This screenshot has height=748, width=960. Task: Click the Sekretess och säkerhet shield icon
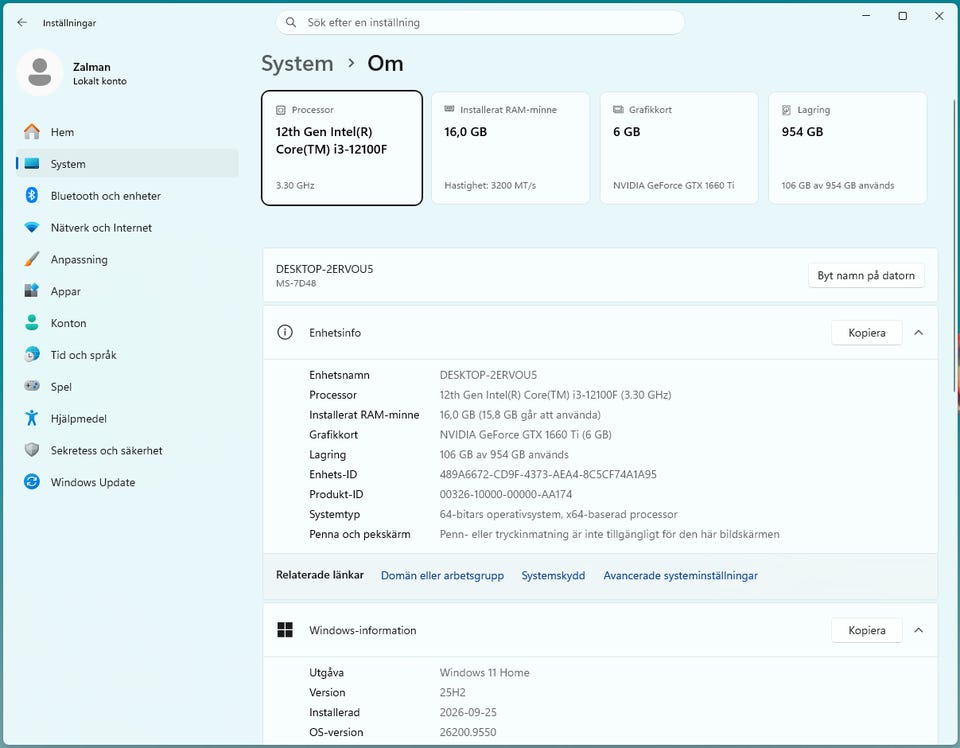pyautogui.click(x=32, y=450)
